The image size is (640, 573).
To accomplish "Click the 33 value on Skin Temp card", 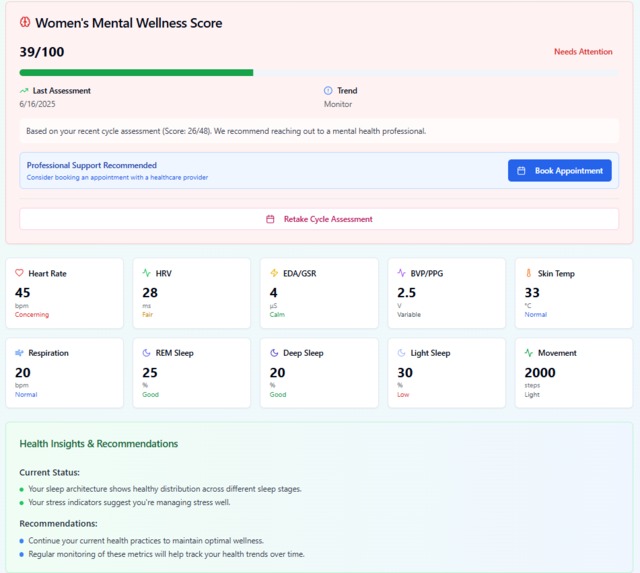I will click(x=532, y=293).
